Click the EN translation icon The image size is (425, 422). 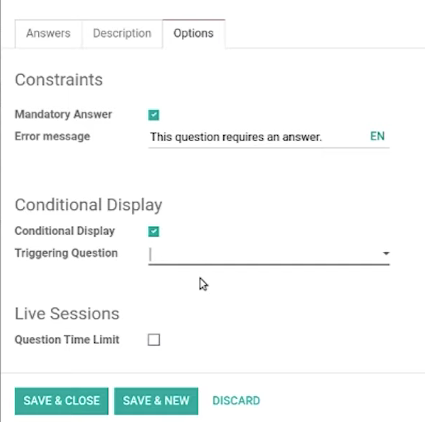(x=377, y=136)
